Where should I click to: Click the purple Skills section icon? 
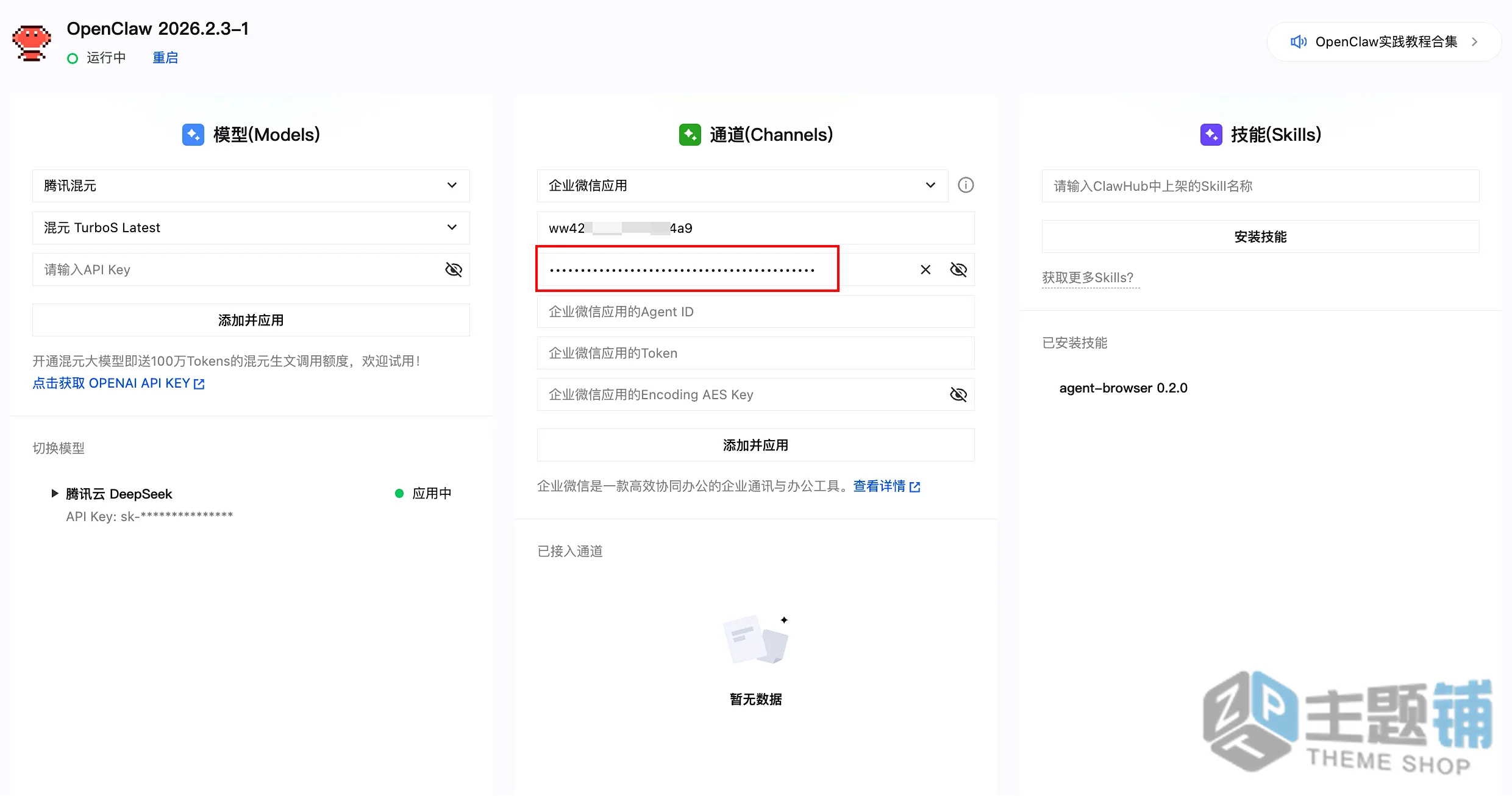[x=1211, y=135]
